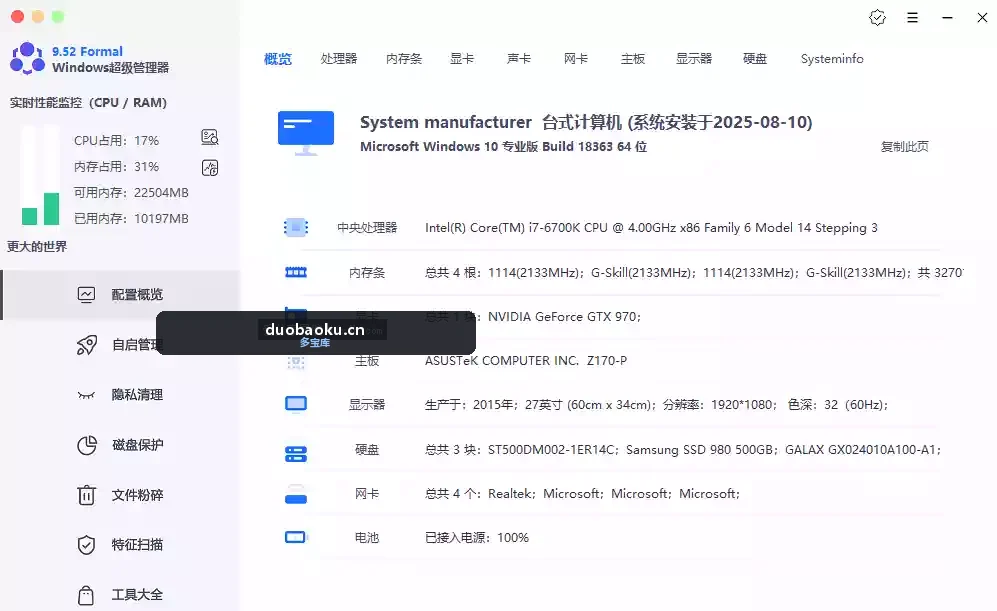Click the monitor details text 27英寸
The width and height of the screenshot is (997, 611).
[656, 404]
